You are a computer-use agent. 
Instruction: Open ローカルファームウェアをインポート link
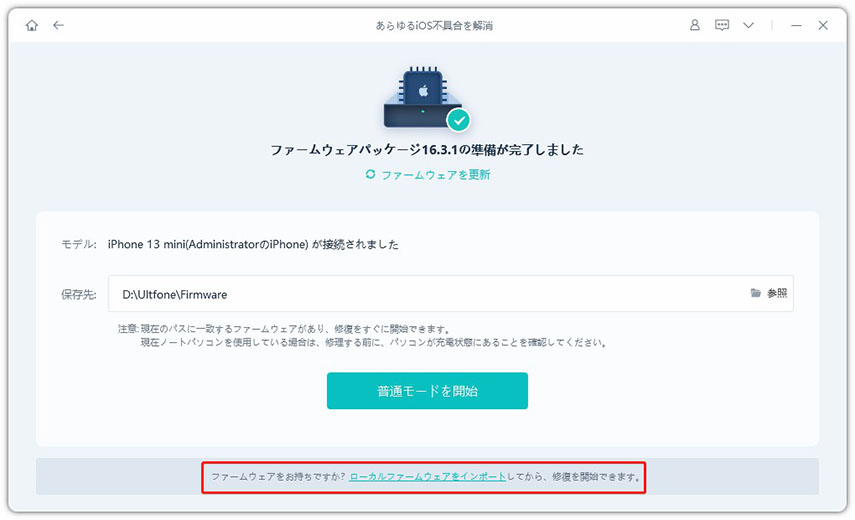pos(428,476)
